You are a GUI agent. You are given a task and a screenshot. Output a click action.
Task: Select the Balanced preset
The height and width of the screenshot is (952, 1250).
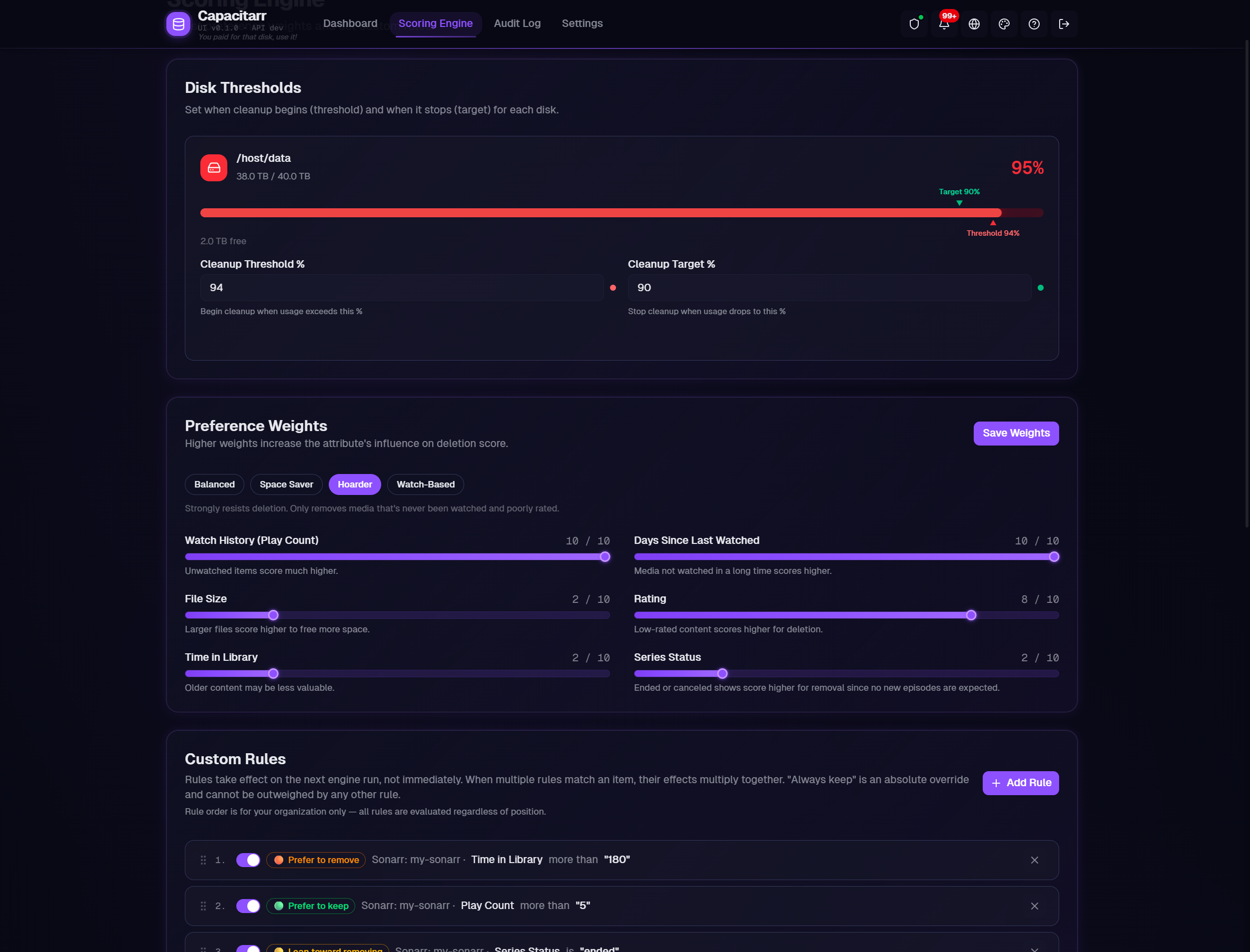click(x=214, y=484)
